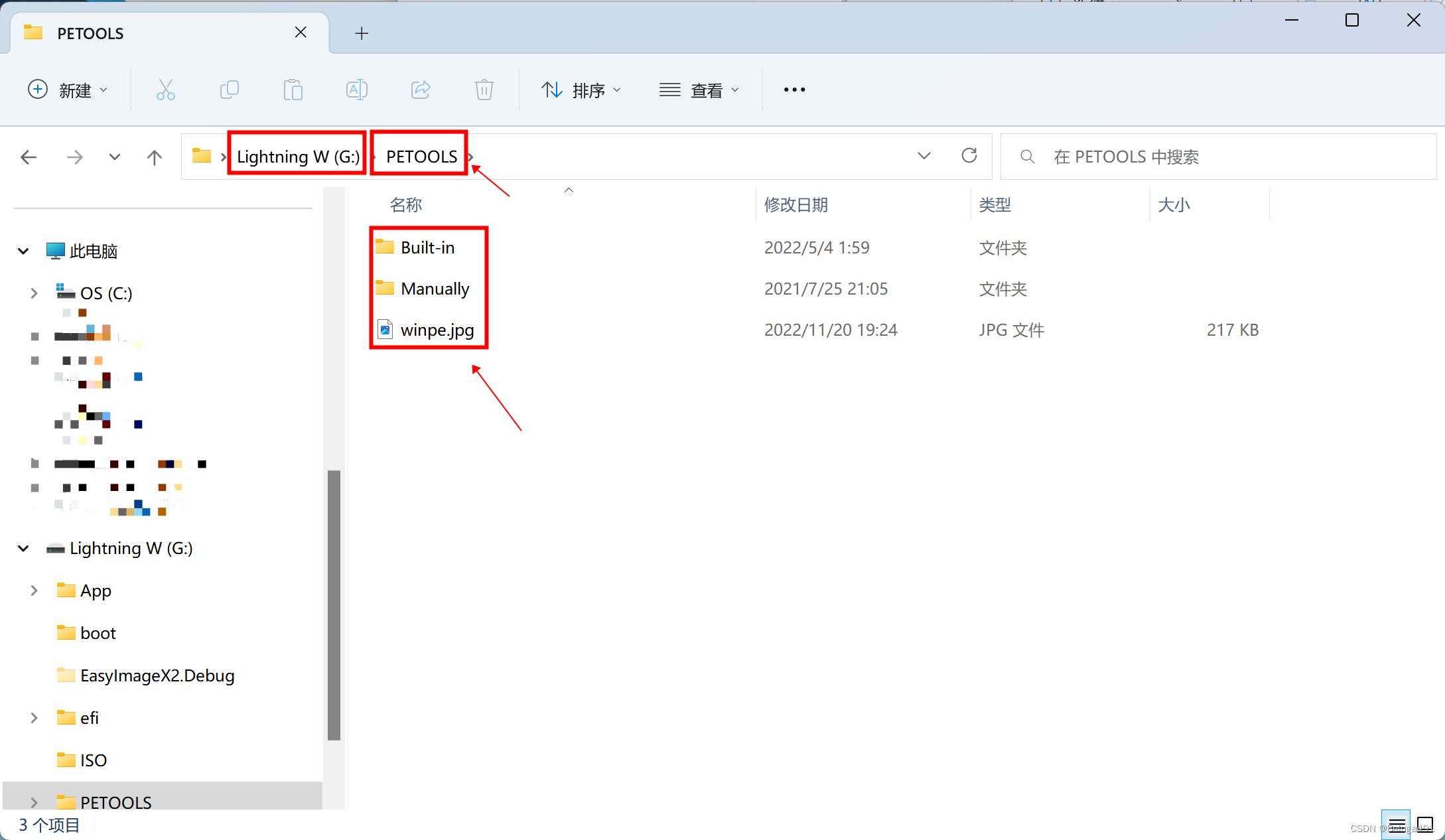Click the Cut icon in toolbar

tap(165, 90)
